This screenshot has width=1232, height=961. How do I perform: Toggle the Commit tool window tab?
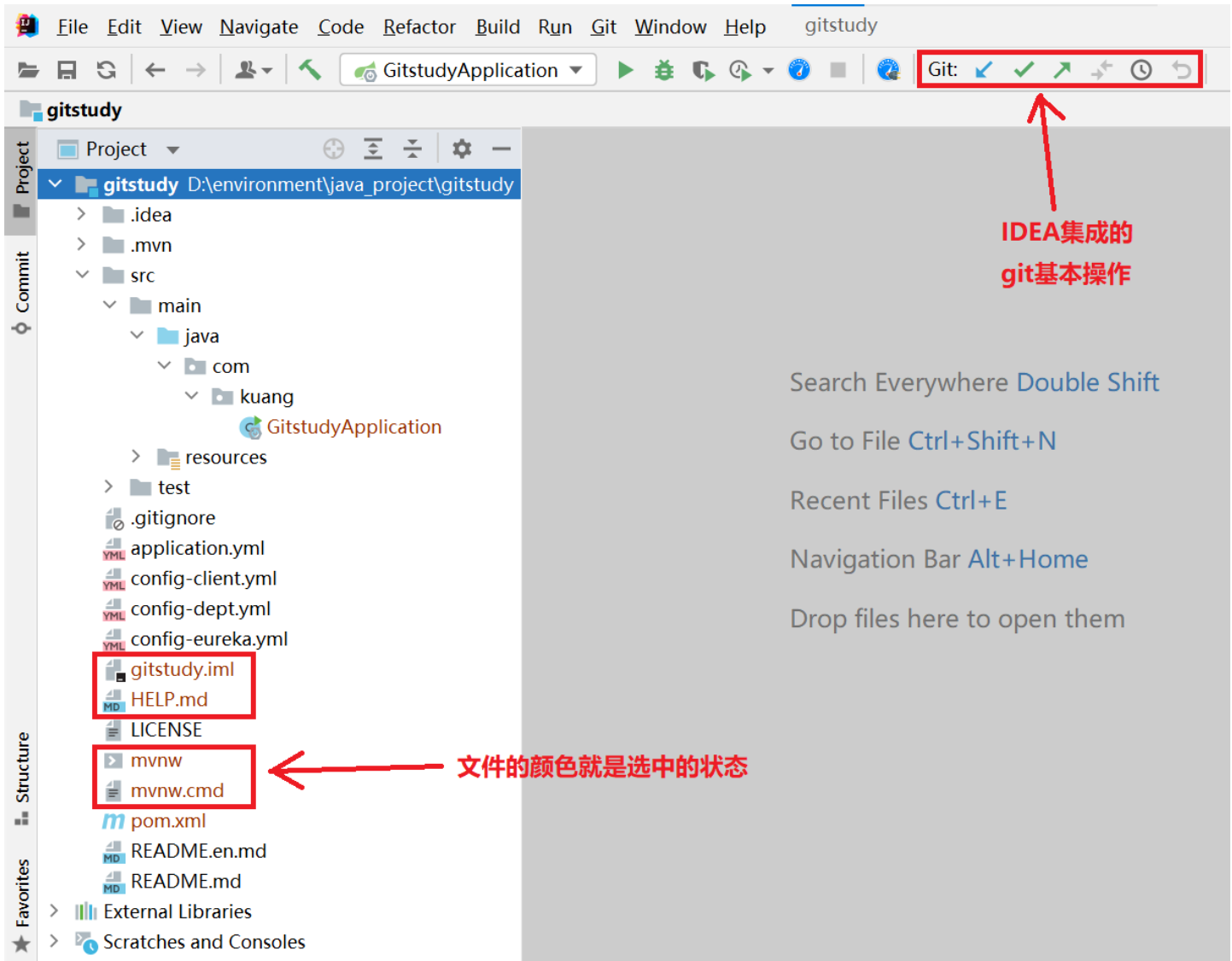point(21,292)
